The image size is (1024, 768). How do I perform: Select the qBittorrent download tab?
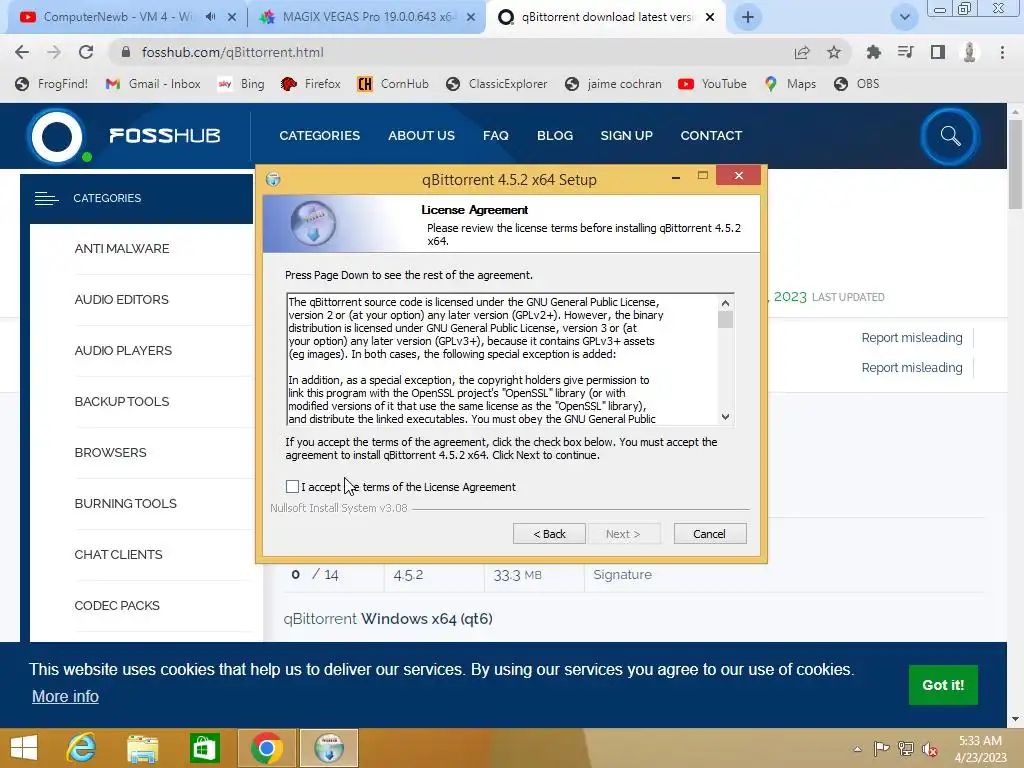(x=605, y=17)
